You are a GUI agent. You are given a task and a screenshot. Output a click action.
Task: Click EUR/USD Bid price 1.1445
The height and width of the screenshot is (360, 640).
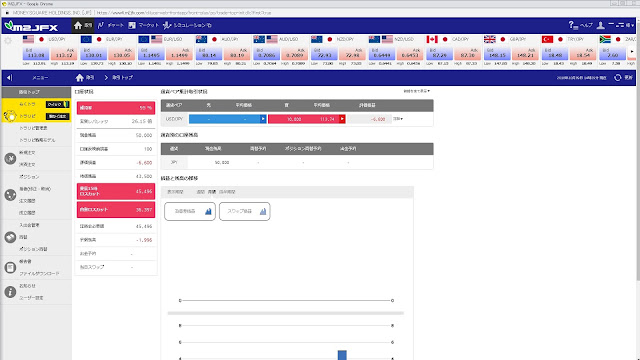click(151, 53)
